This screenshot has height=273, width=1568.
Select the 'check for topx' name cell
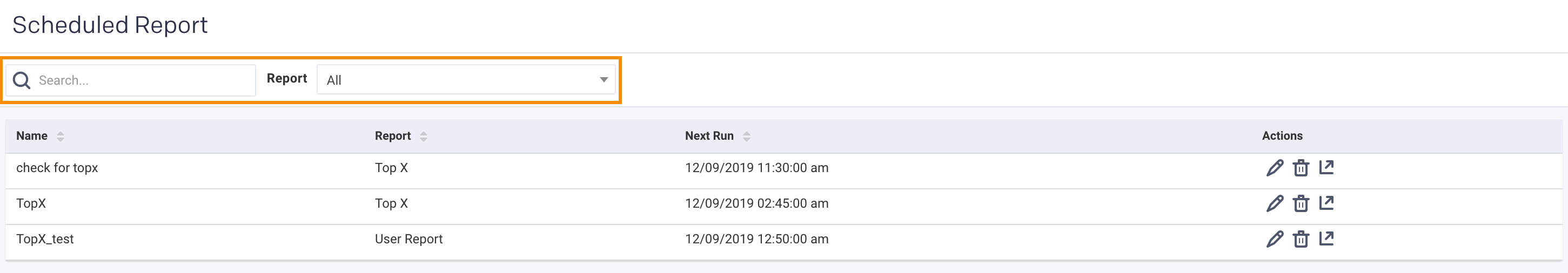point(57,168)
